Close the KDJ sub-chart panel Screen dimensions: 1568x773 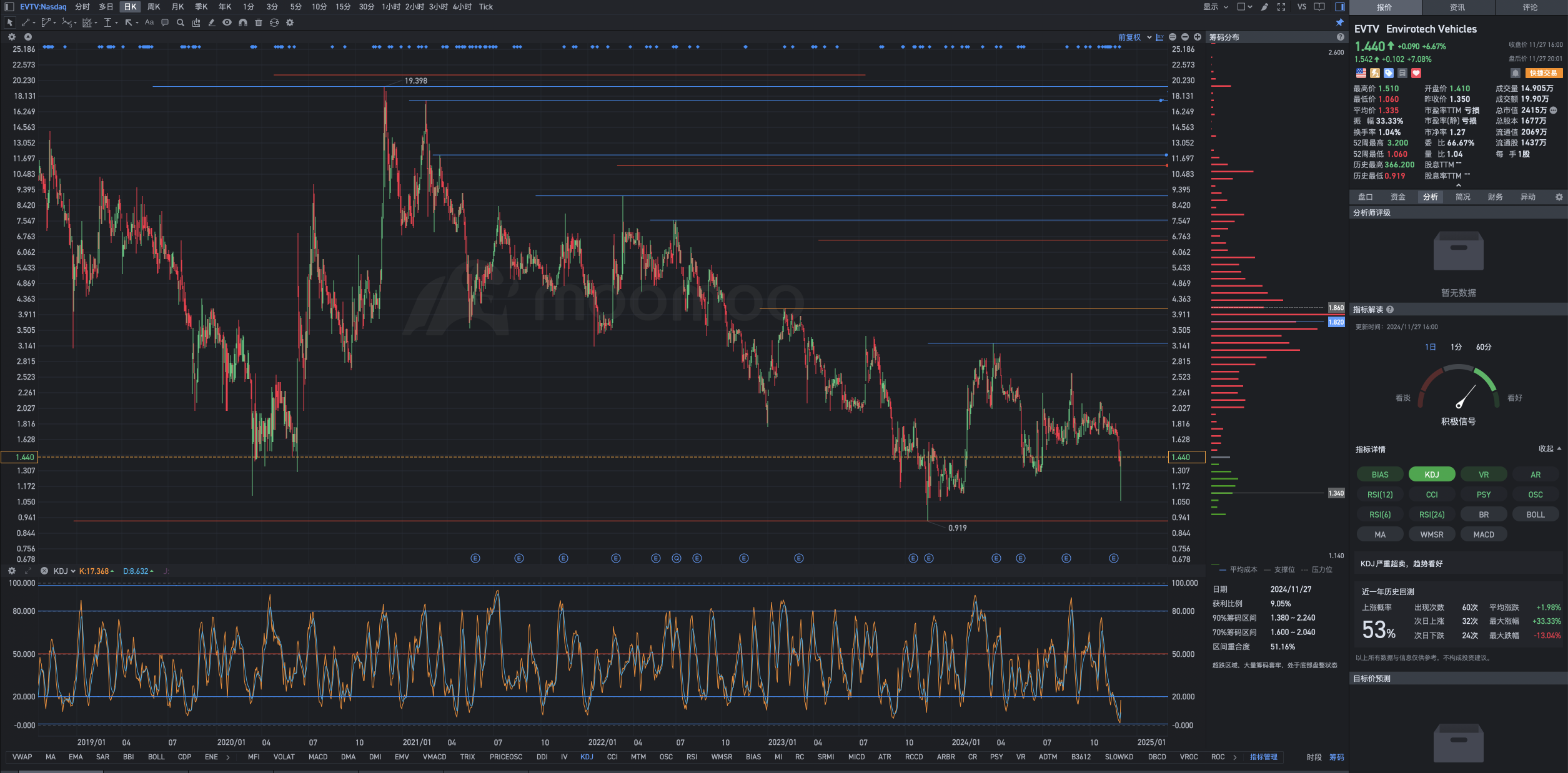tap(44, 571)
